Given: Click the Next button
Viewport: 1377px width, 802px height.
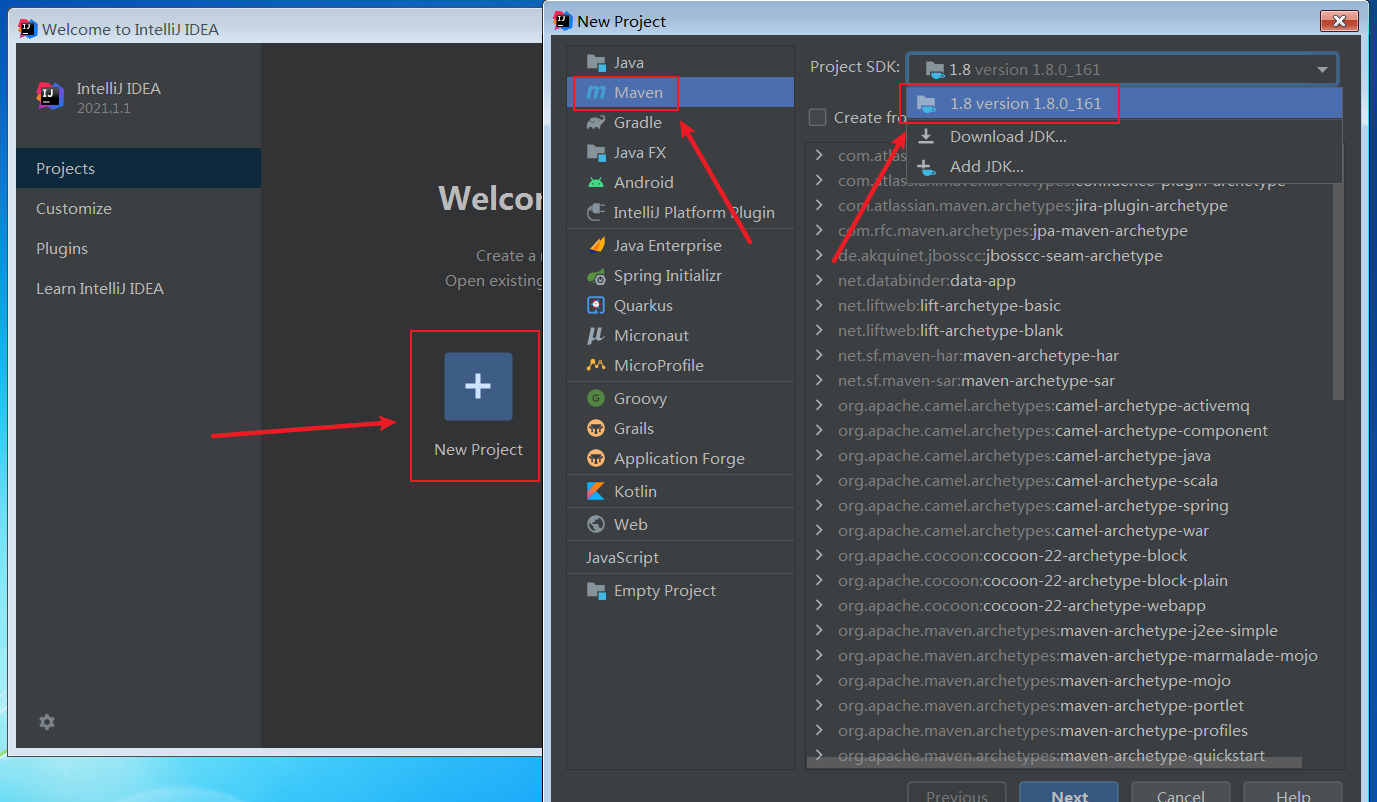Looking at the screenshot, I should [x=1069, y=794].
